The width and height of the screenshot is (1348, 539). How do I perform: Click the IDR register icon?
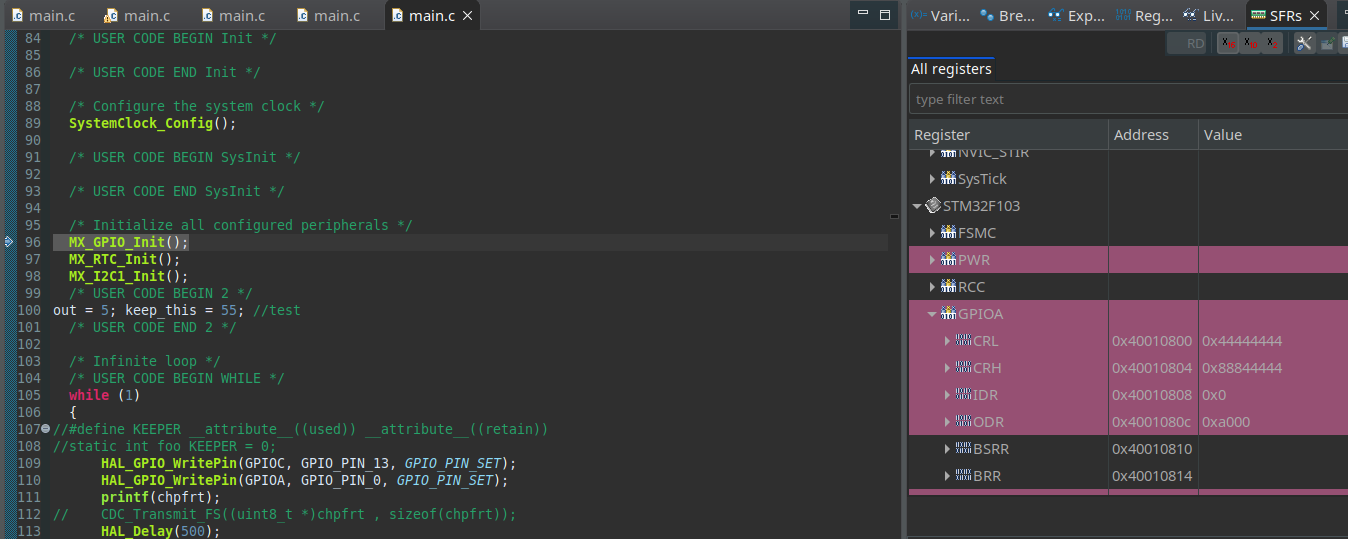click(x=963, y=395)
